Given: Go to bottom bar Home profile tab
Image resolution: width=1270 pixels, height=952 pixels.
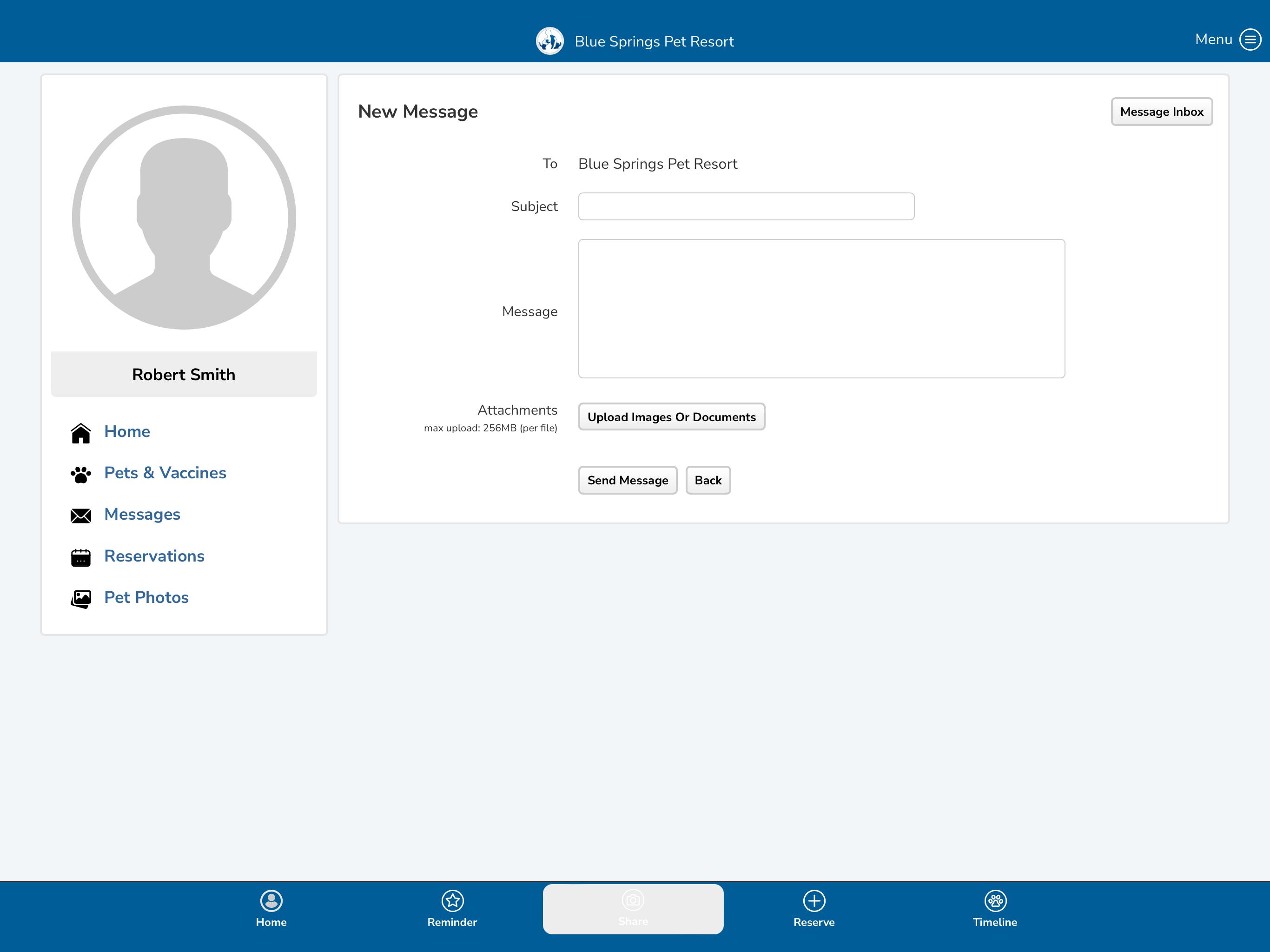Looking at the screenshot, I should (271, 909).
